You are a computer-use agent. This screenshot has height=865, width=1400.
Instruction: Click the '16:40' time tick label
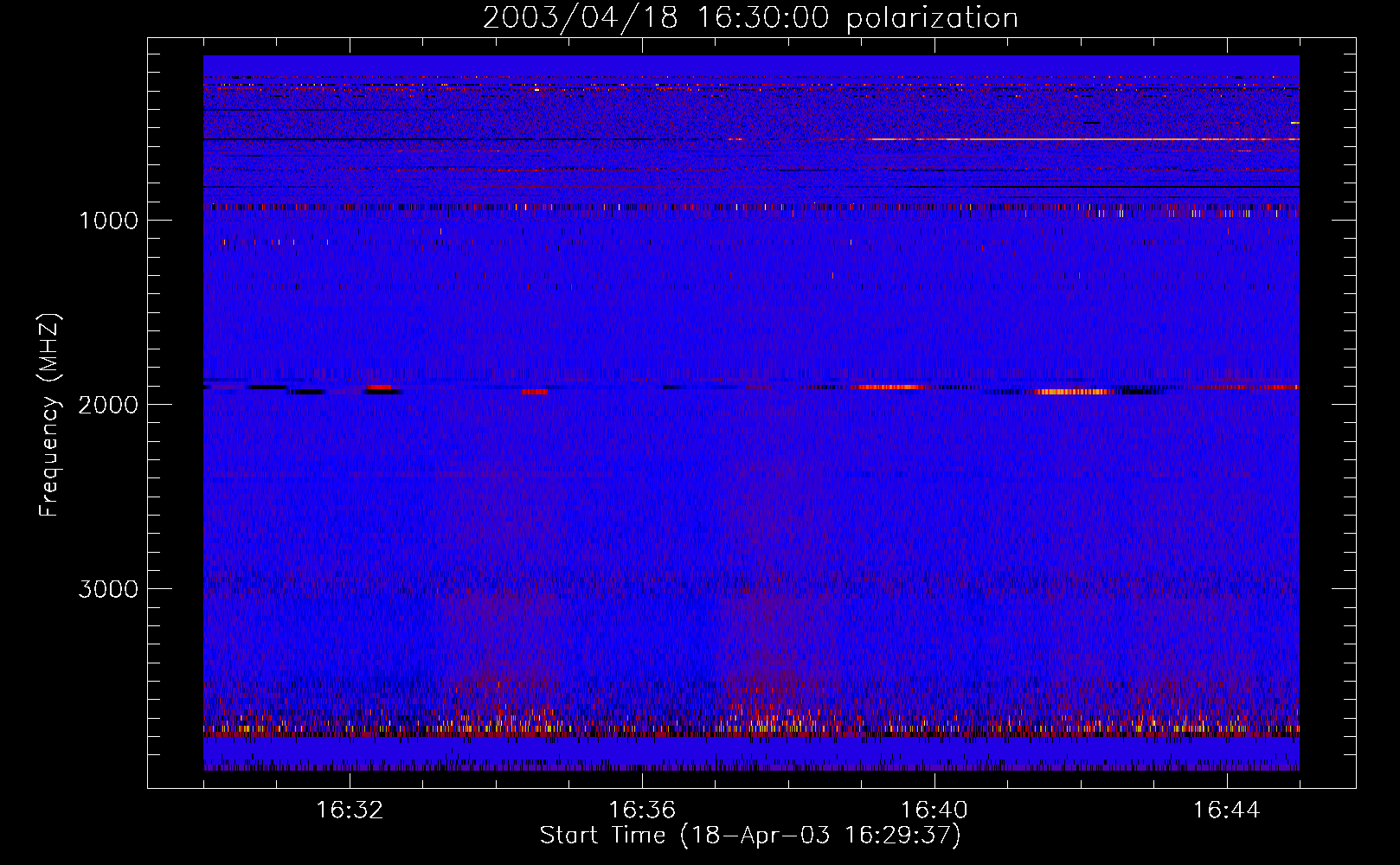click(934, 811)
